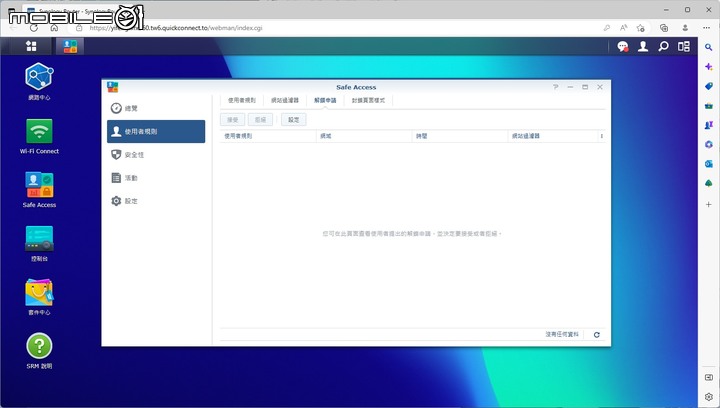Select 總覽 in Safe Access sidebar
Viewport: 720px width, 408px height.
[156, 108]
